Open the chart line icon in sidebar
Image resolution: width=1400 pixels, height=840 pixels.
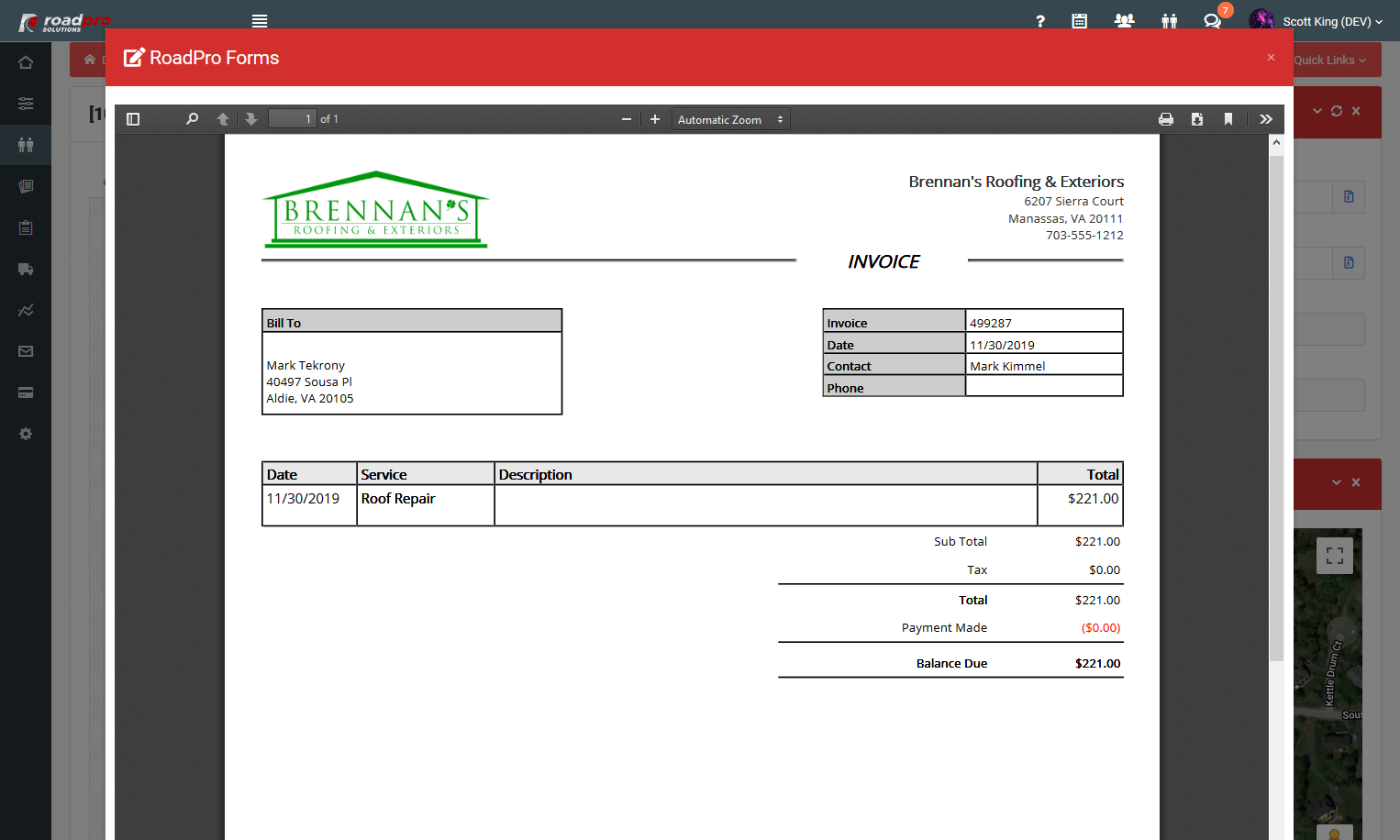point(26,310)
